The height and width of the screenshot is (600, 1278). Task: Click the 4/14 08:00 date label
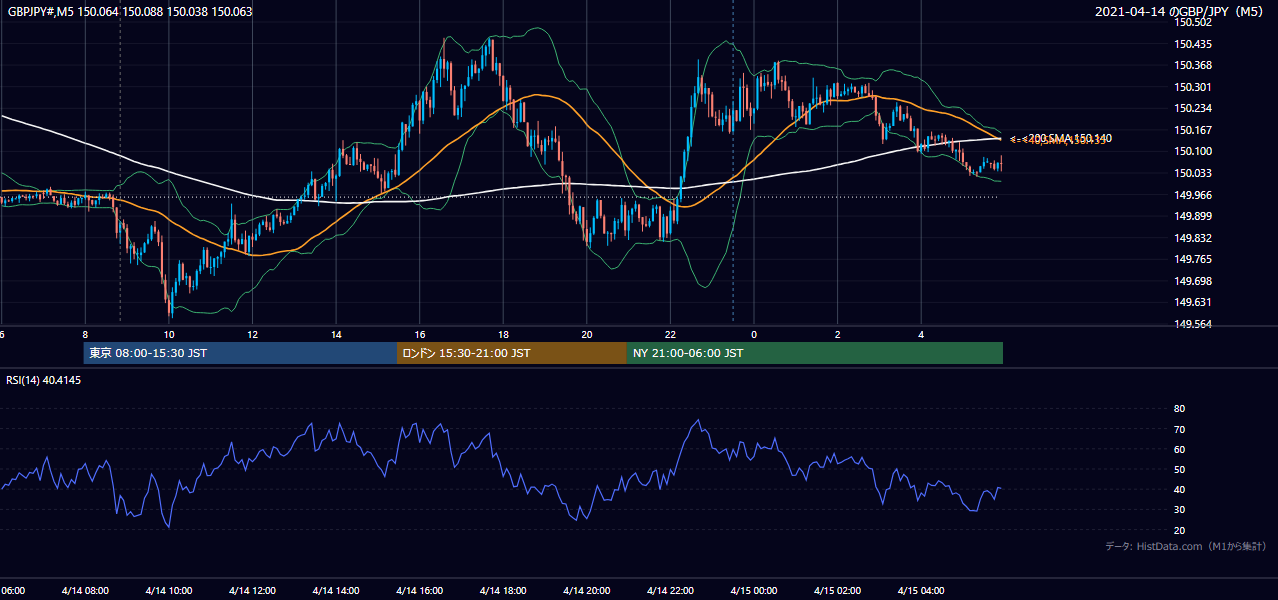[x=85, y=591]
